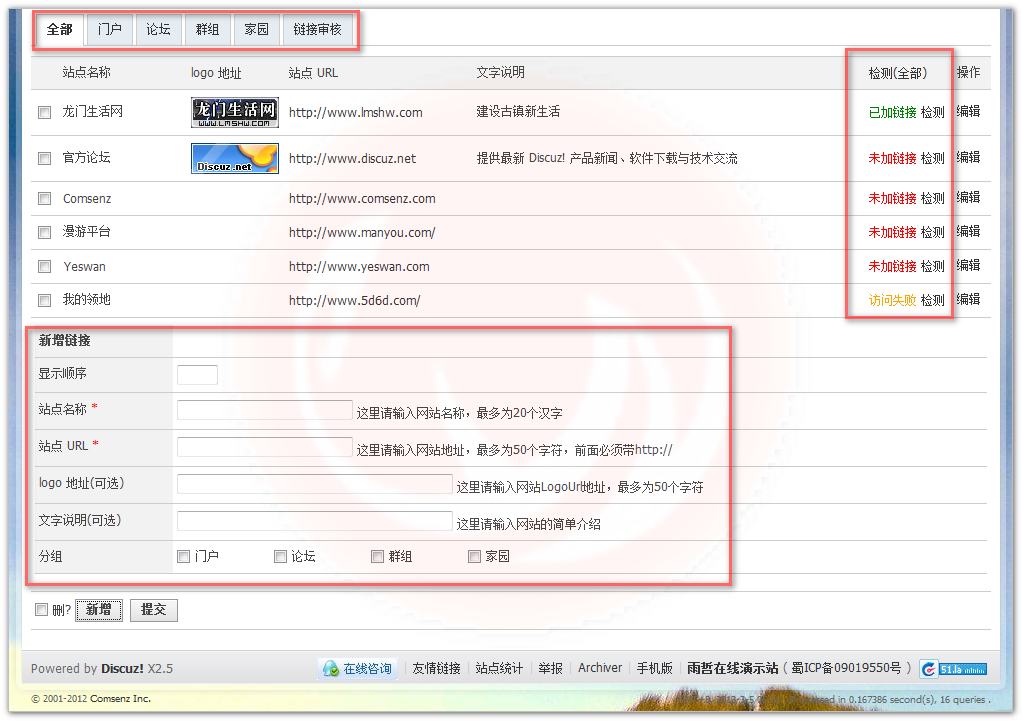Screen dimensions: 1022x721
Task: Click 检测 for 龙门生活网
Action: click(x=933, y=112)
